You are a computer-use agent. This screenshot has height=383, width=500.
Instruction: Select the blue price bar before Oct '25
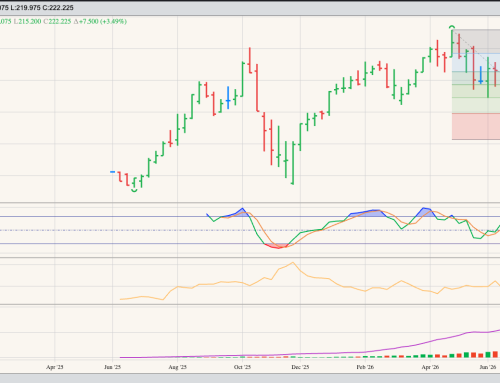tap(228, 98)
